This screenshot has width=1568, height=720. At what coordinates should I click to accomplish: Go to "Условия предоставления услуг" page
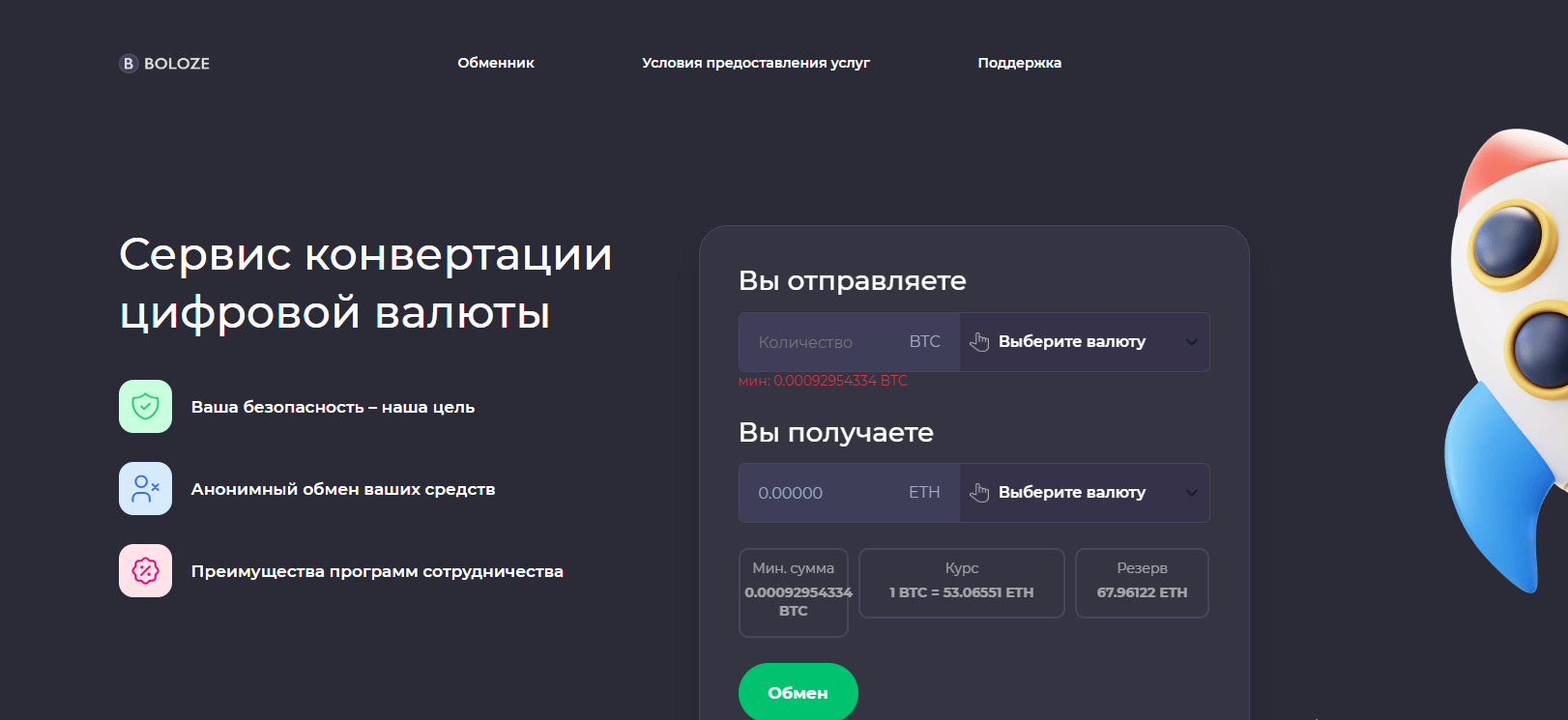coord(755,63)
